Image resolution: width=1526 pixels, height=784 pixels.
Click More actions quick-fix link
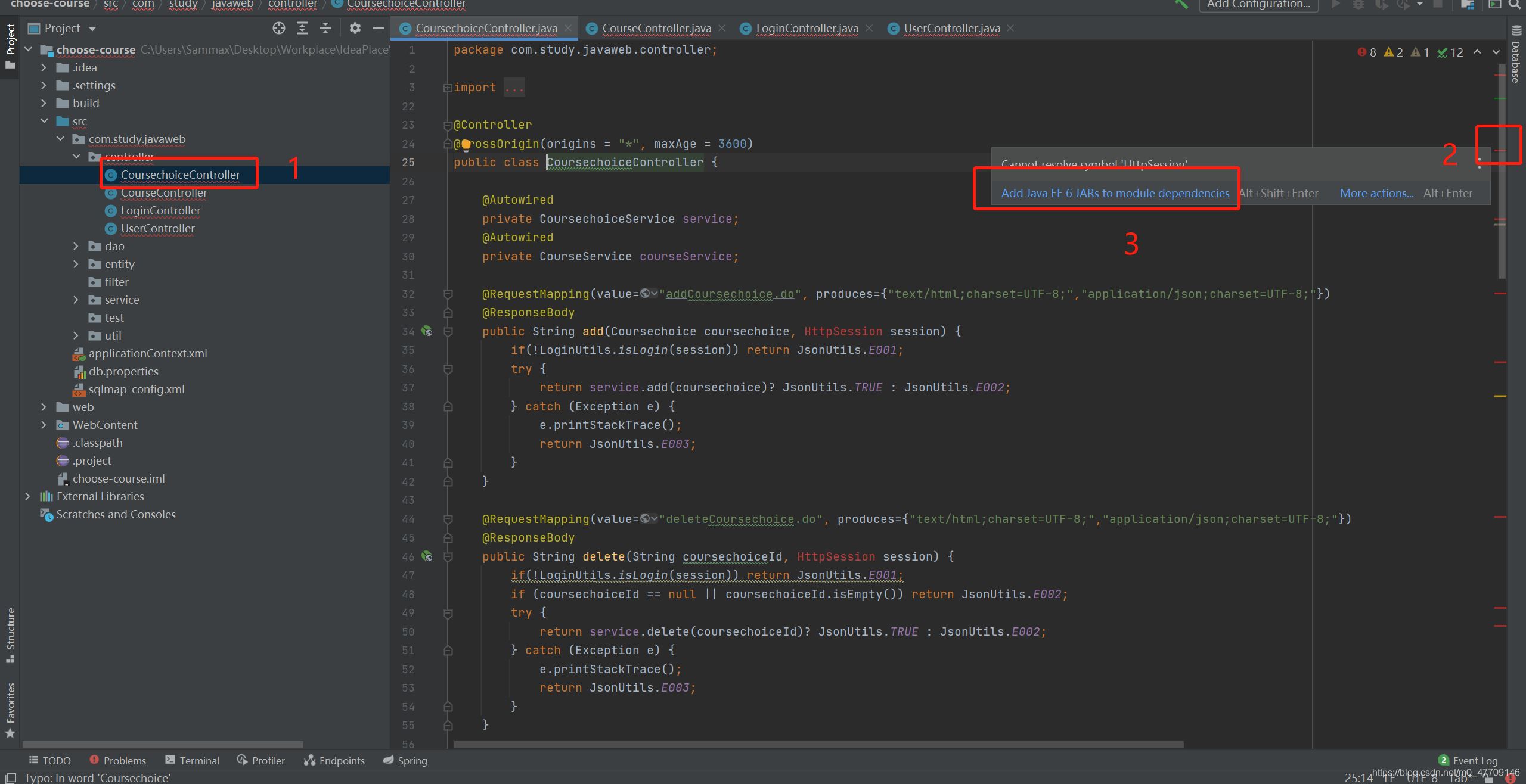1375,192
